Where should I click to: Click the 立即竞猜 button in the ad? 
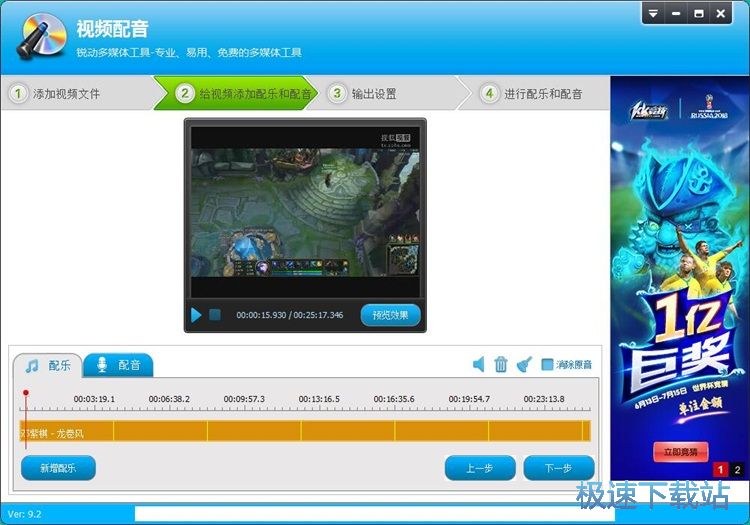click(681, 452)
